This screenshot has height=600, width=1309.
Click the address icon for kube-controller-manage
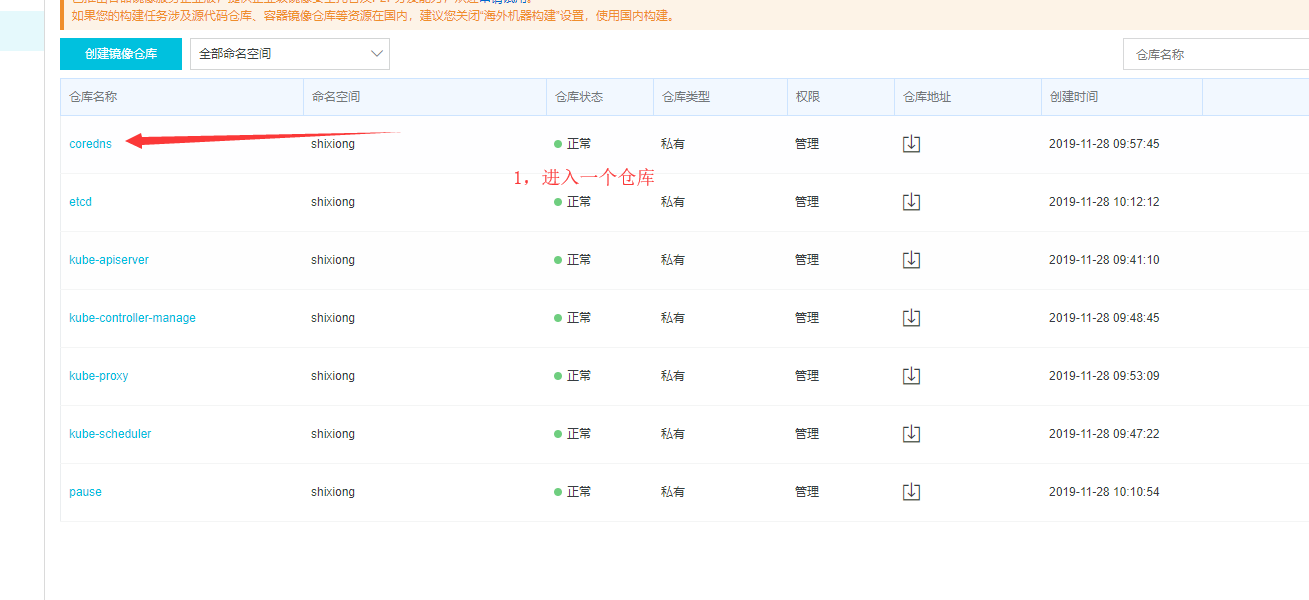[911, 317]
